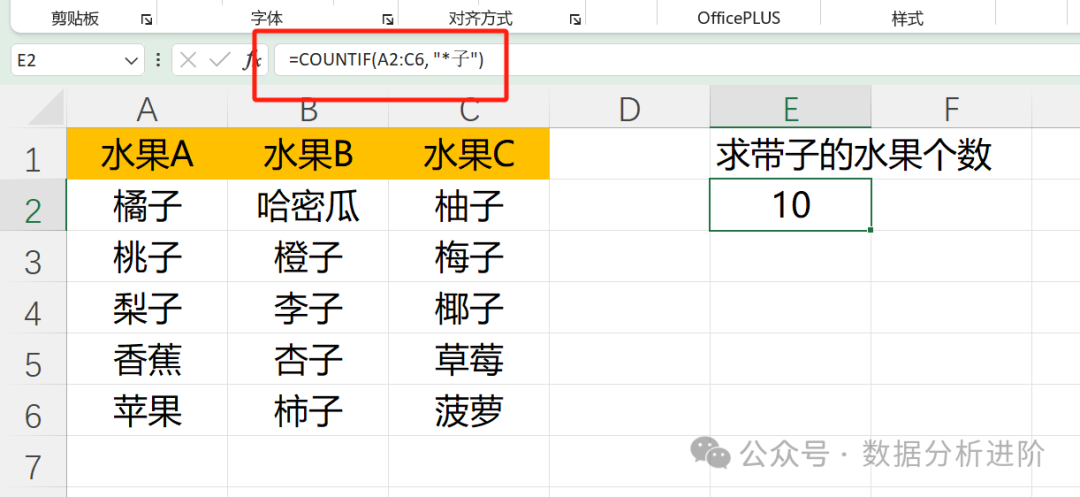Open the 剪贴板 group dialog launcher

146,19
